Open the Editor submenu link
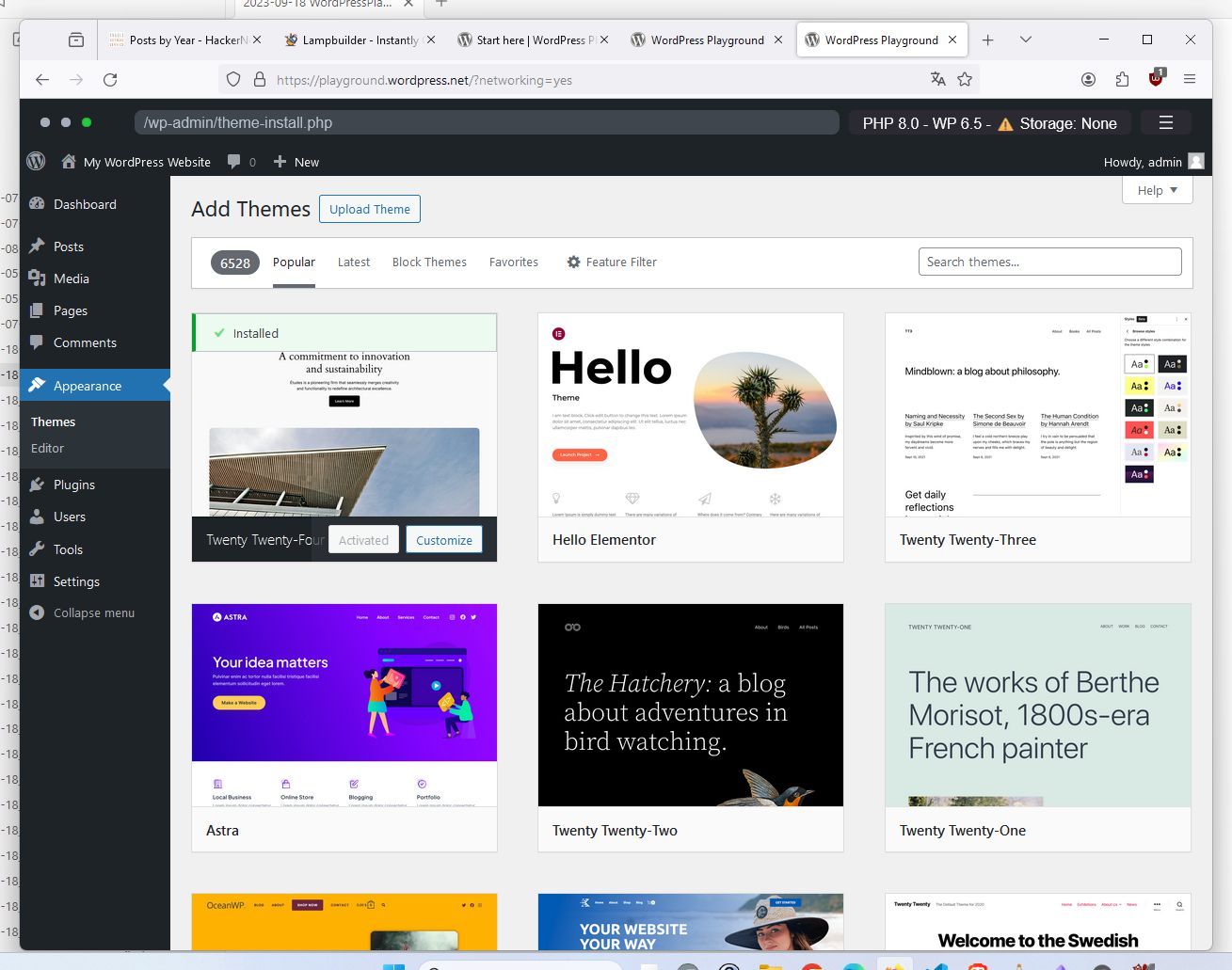The height and width of the screenshot is (970, 1232). [x=47, y=448]
